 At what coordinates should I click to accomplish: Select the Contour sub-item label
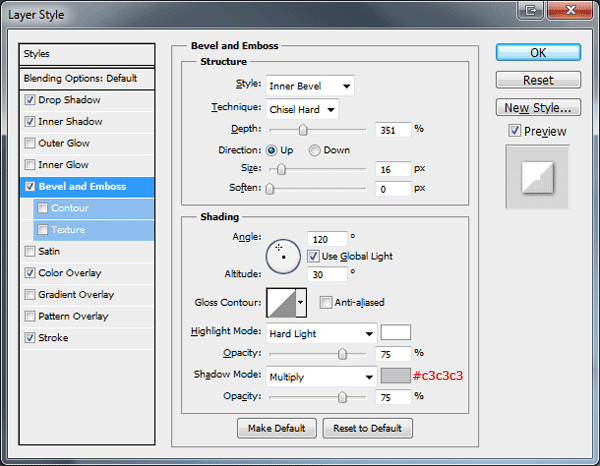pyautogui.click(x=70, y=208)
